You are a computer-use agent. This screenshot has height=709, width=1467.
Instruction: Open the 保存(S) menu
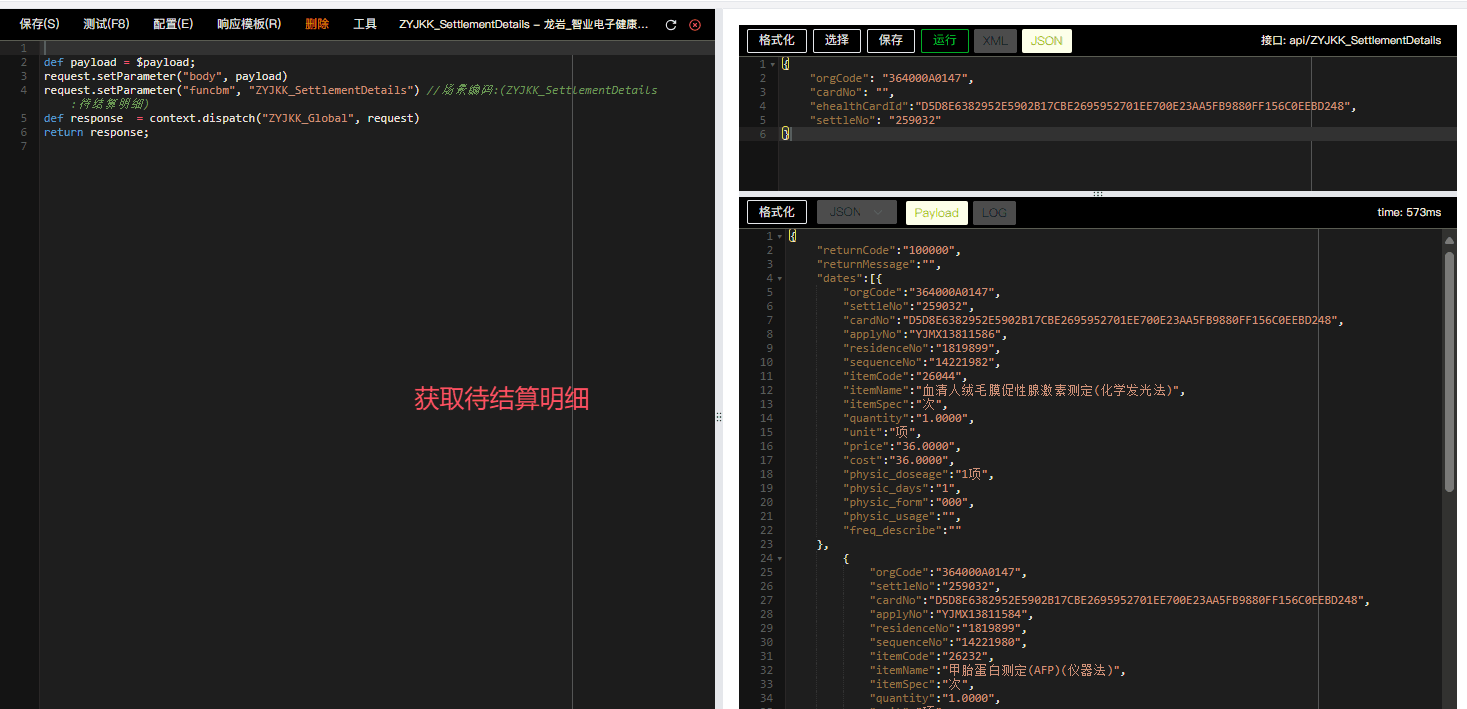(39, 24)
